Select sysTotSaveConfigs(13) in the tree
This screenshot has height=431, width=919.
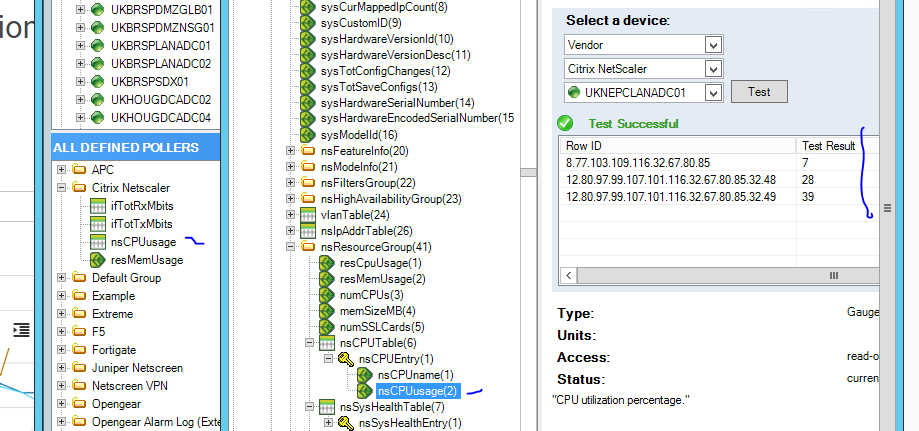(379, 87)
